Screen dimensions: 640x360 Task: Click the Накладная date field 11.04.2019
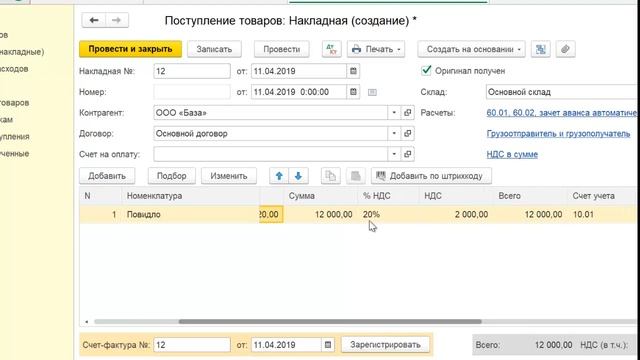coord(299,71)
